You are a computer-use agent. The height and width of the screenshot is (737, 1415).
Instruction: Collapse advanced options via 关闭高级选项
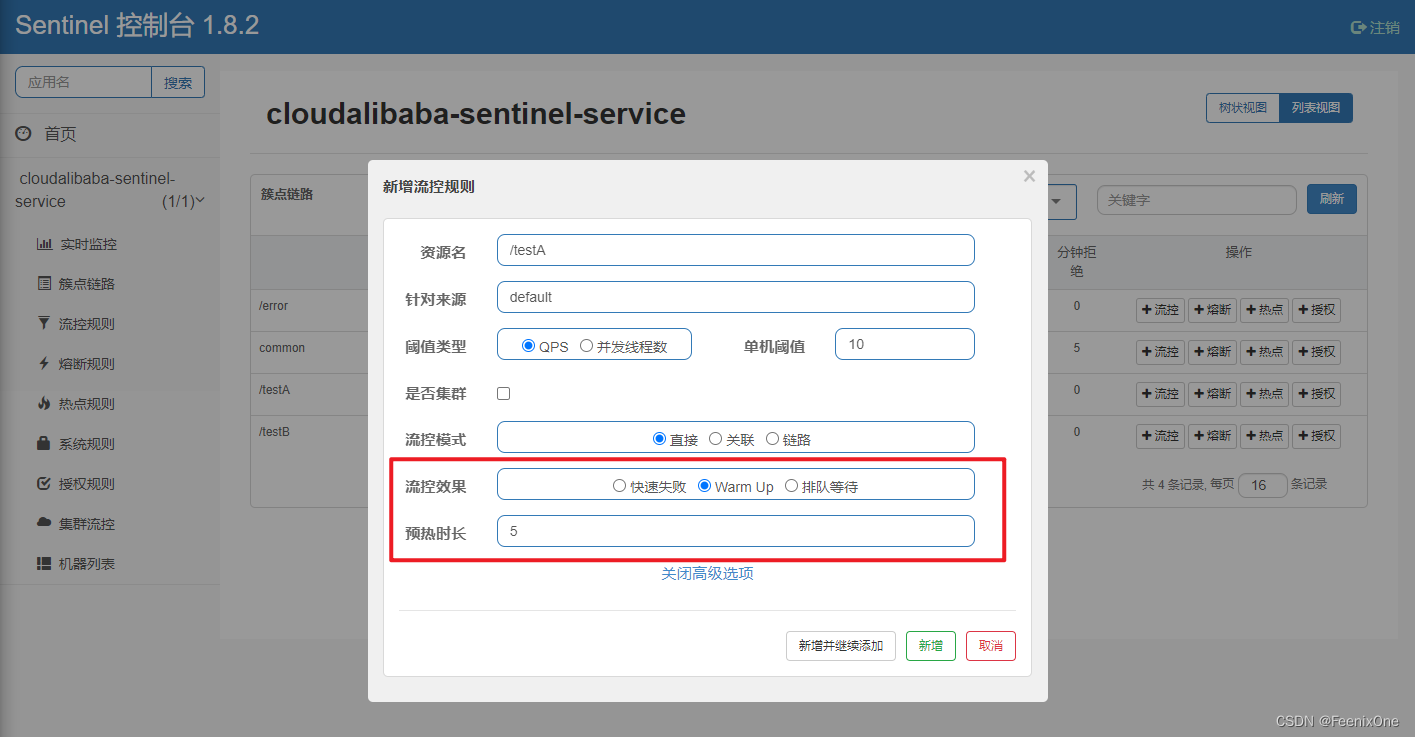[707, 574]
